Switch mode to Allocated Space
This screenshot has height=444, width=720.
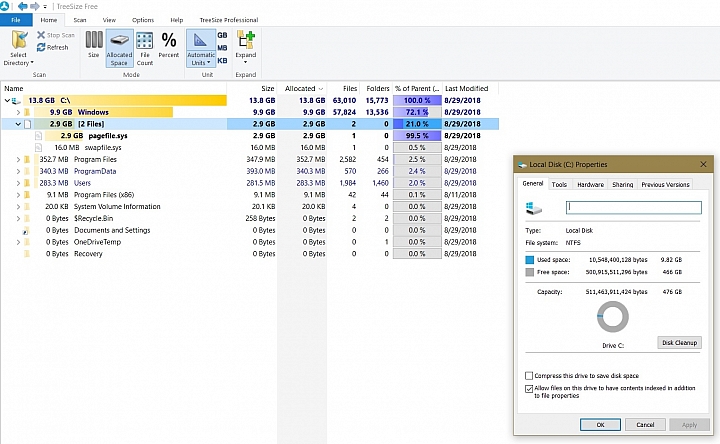click(119, 48)
